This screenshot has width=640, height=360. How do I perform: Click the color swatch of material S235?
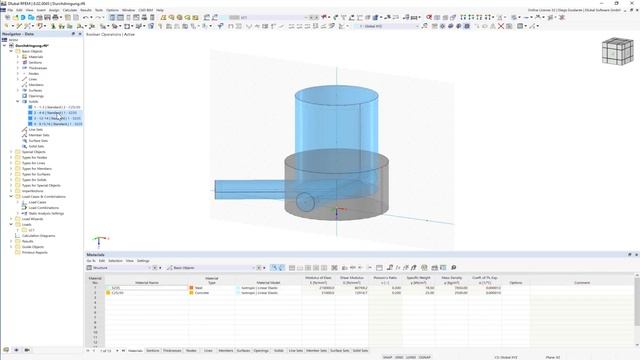pos(108,288)
